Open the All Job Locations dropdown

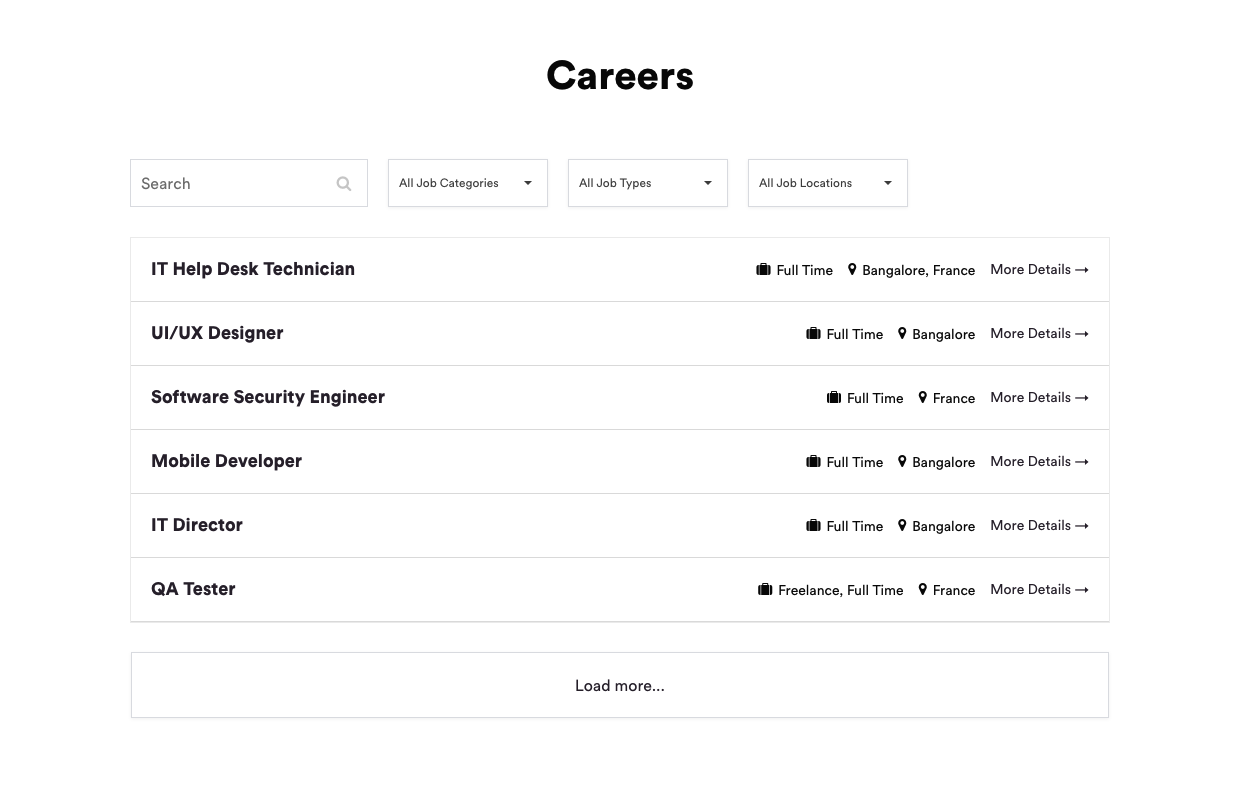point(827,183)
